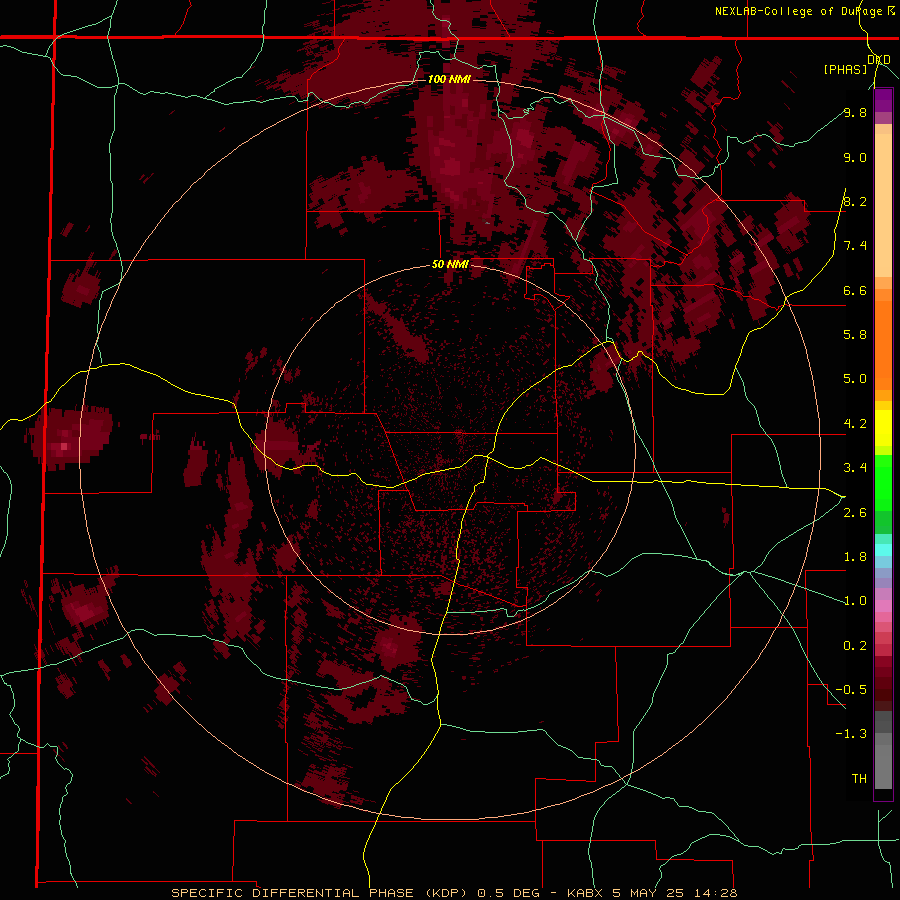Click the 1.8 legend value
Screen dimensions: 900x900
[x=855, y=557]
